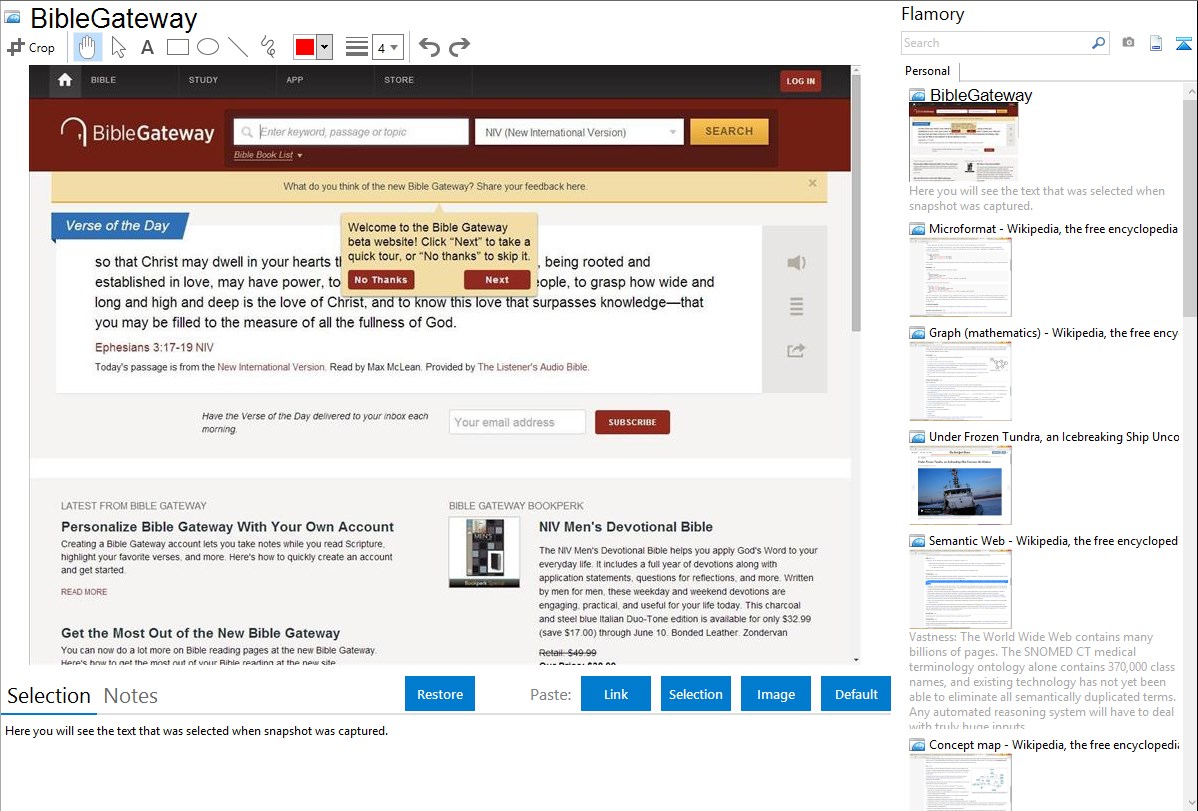Click the line thickness icon
1198x811 pixels.
[357, 47]
